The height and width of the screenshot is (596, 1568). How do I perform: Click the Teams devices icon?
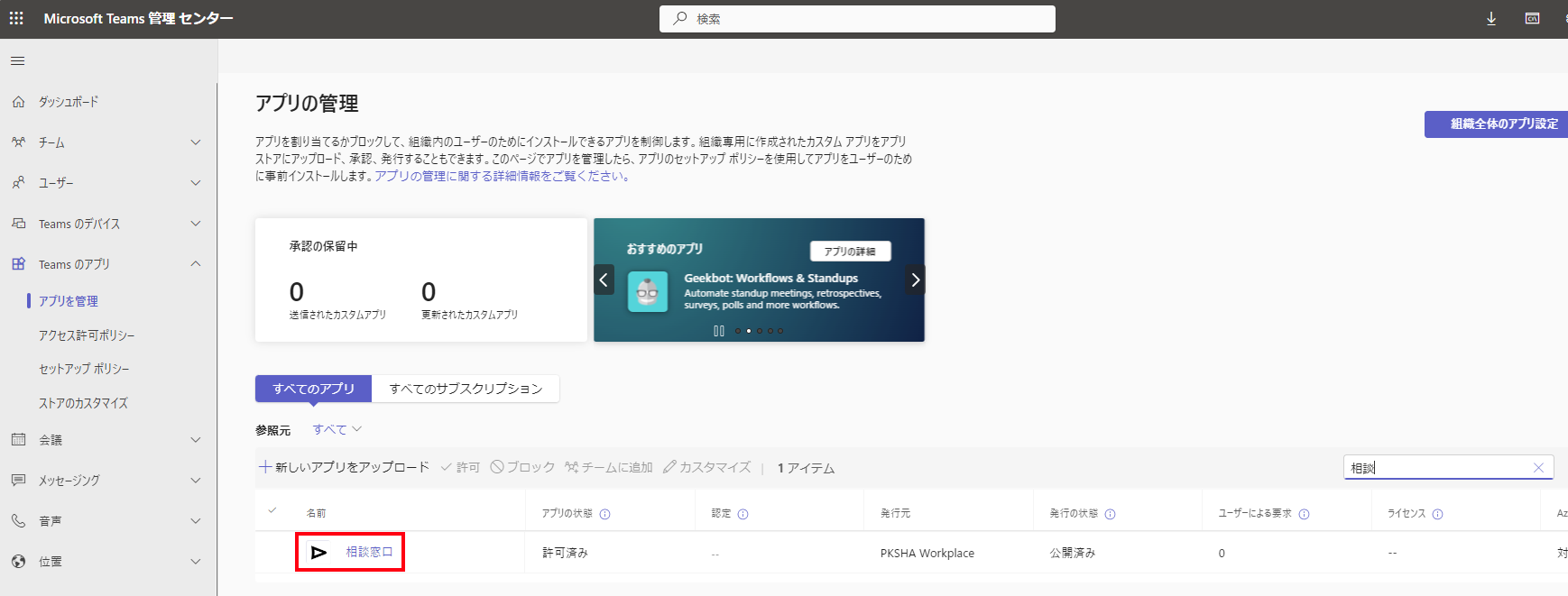(19, 224)
